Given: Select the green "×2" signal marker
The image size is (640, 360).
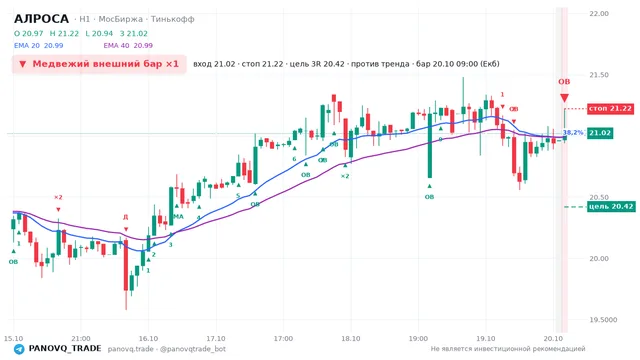Looking at the screenshot, I should 345,176.
